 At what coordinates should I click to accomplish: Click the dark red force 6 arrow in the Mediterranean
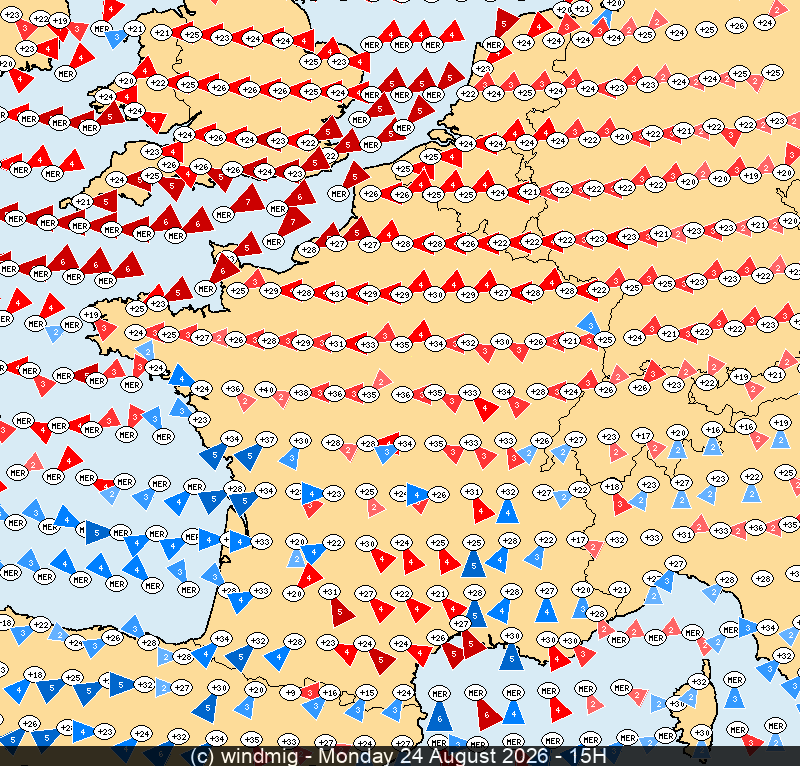(x=487, y=714)
